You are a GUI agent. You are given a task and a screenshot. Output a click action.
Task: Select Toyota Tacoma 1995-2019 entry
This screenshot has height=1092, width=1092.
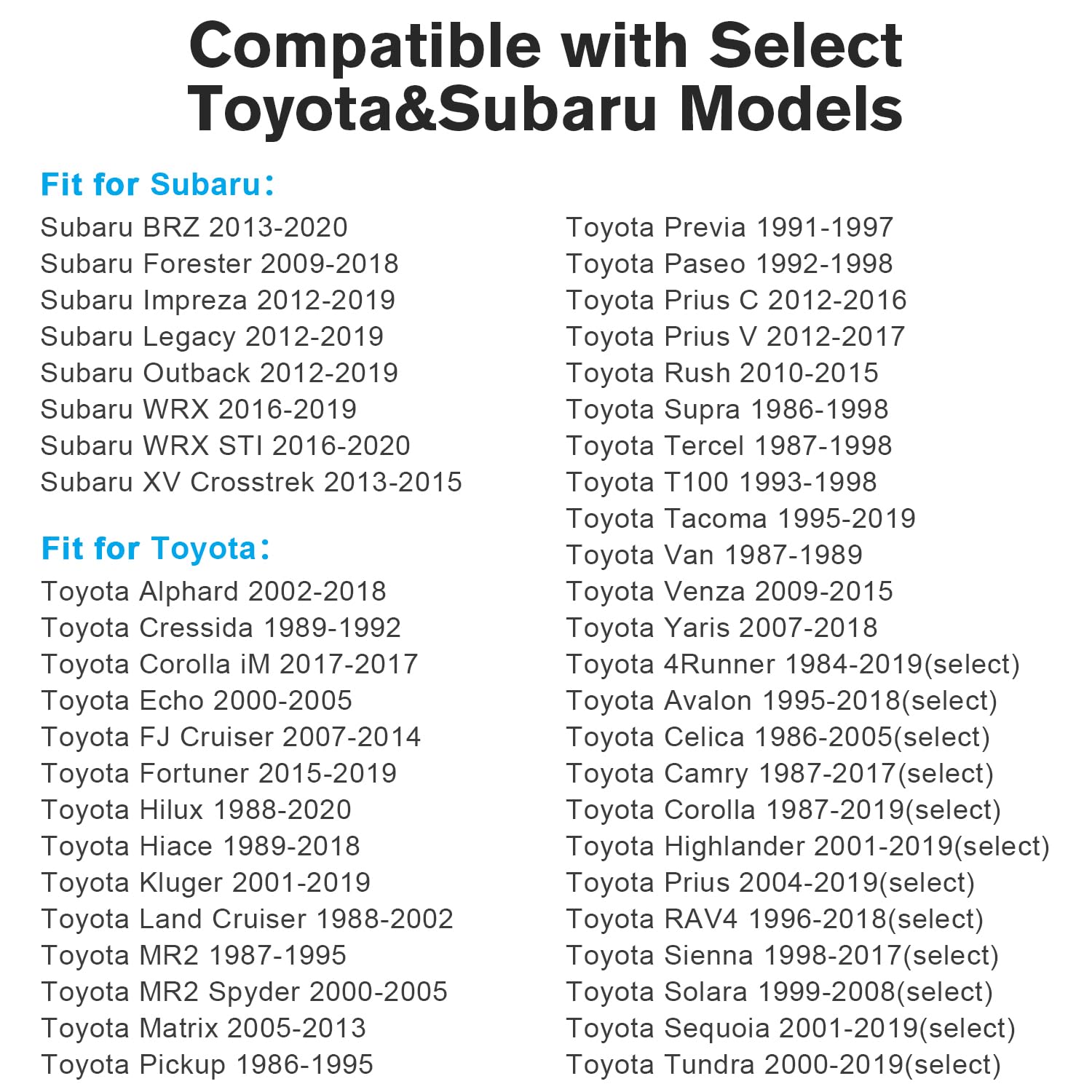coord(741,519)
